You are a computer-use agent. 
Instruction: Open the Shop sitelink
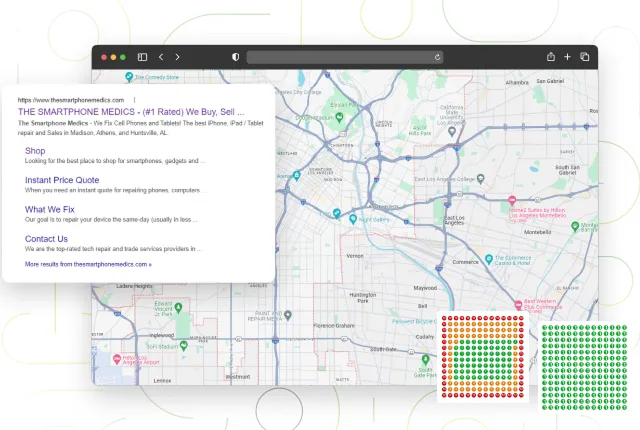pos(35,151)
